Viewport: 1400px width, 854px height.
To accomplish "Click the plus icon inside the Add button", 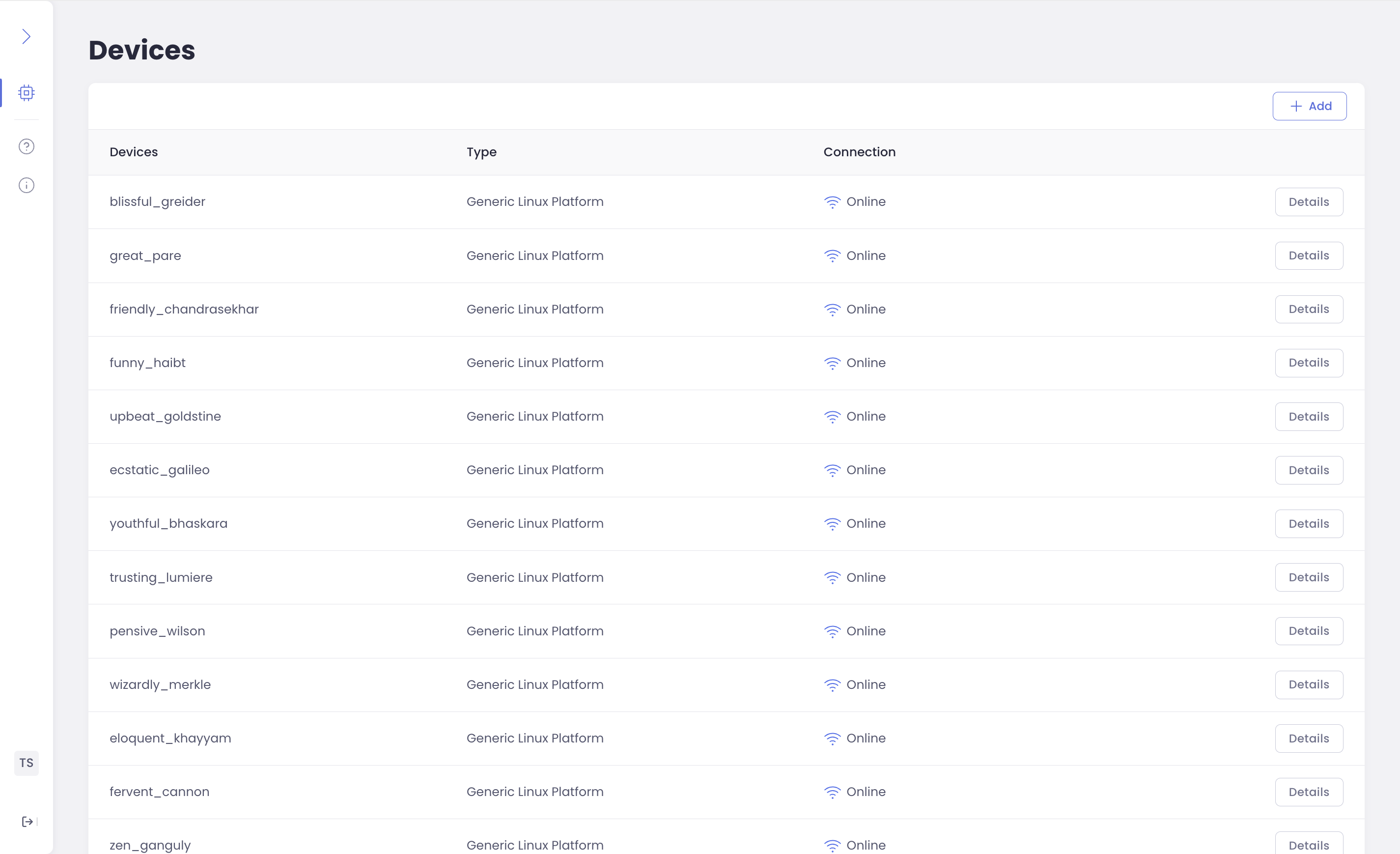I will click(x=1295, y=106).
